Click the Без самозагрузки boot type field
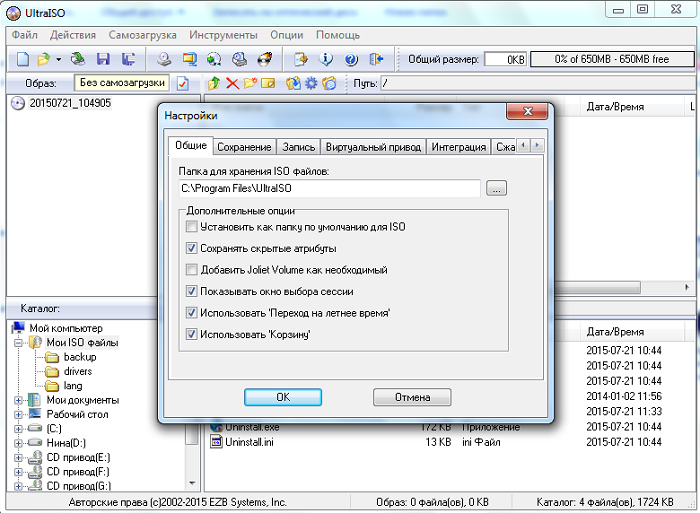700x513 pixels. pos(122,83)
